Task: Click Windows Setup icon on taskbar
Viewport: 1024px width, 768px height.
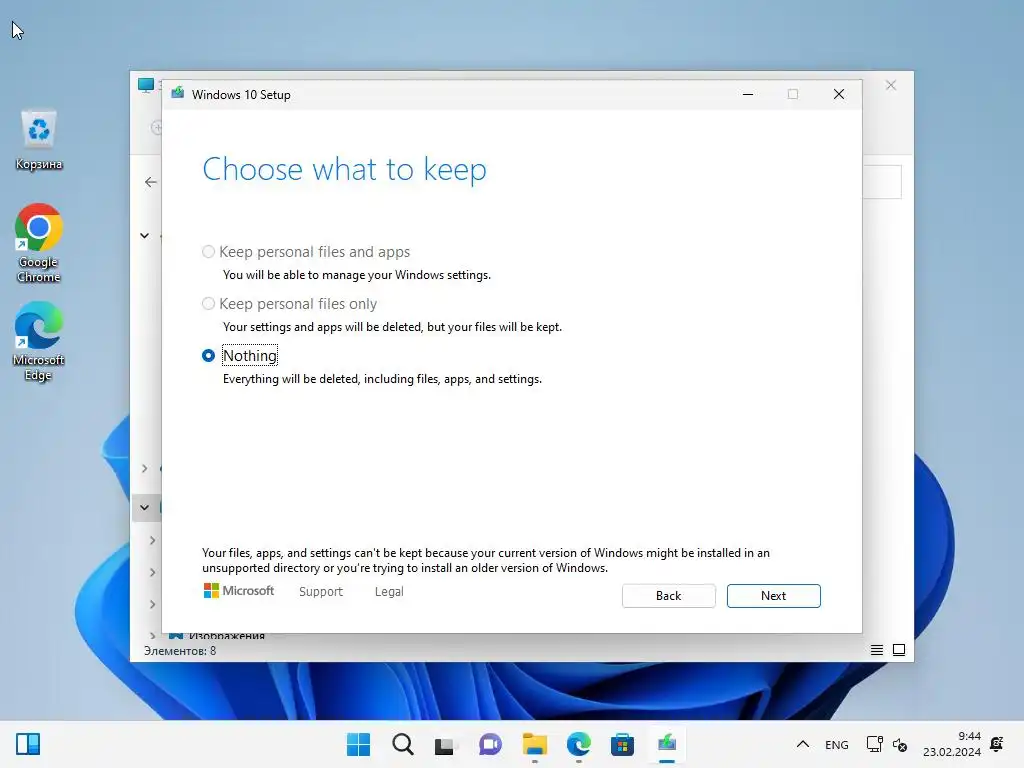Action: tap(667, 743)
